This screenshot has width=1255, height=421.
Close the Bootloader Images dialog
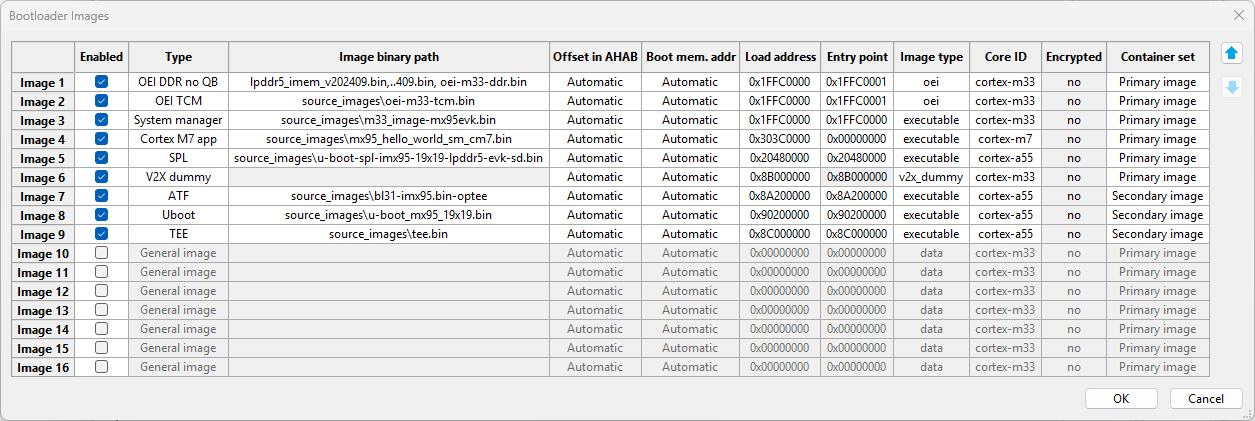1238,15
